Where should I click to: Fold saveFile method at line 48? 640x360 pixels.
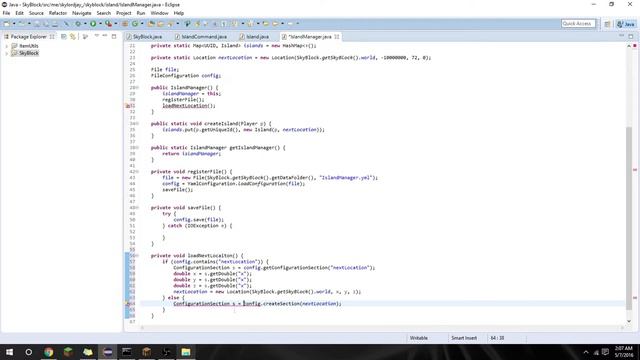click(137, 208)
